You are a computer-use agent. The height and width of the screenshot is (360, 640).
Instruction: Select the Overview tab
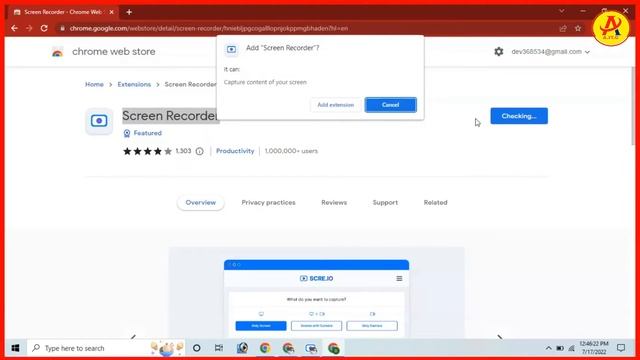pyautogui.click(x=200, y=202)
